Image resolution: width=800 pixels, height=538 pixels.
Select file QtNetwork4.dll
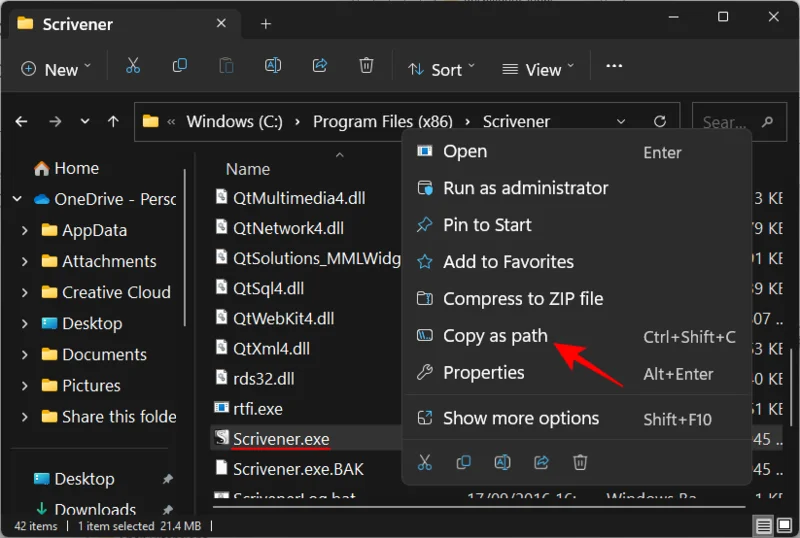(x=288, y=228)
